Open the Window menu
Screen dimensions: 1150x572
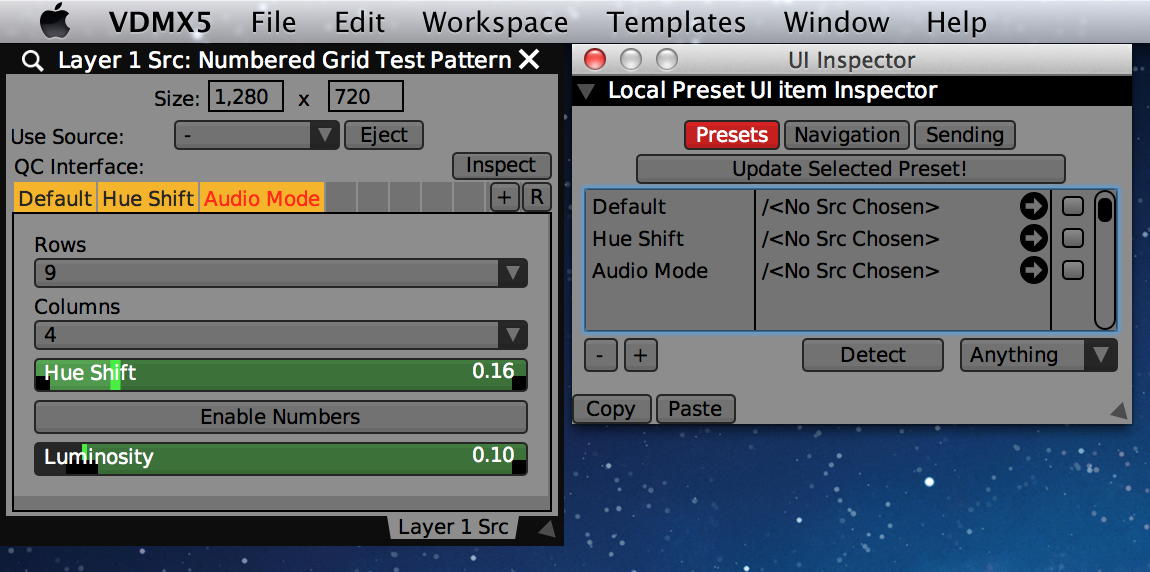(x=836, y=22)
